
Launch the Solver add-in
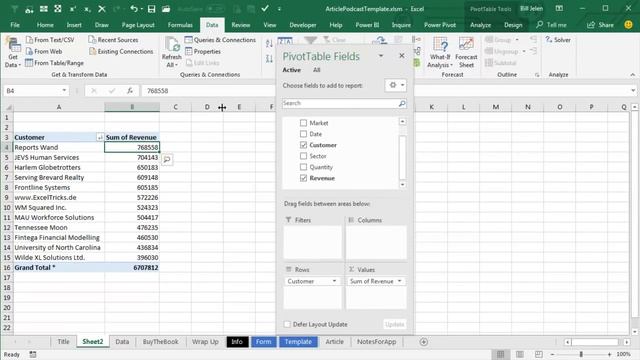click(558, 40)
